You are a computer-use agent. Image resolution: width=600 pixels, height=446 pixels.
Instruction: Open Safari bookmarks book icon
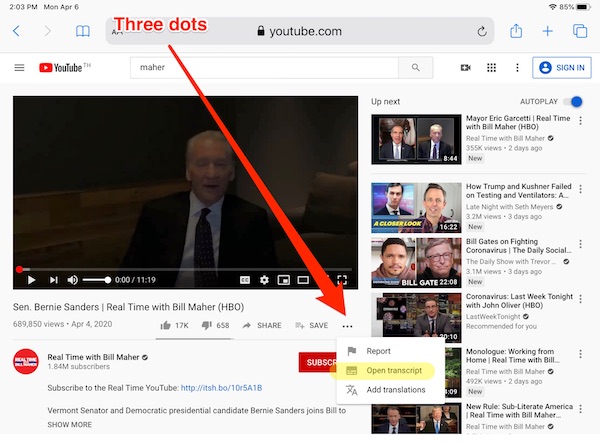pyautogui.click(x=83, y=31)
